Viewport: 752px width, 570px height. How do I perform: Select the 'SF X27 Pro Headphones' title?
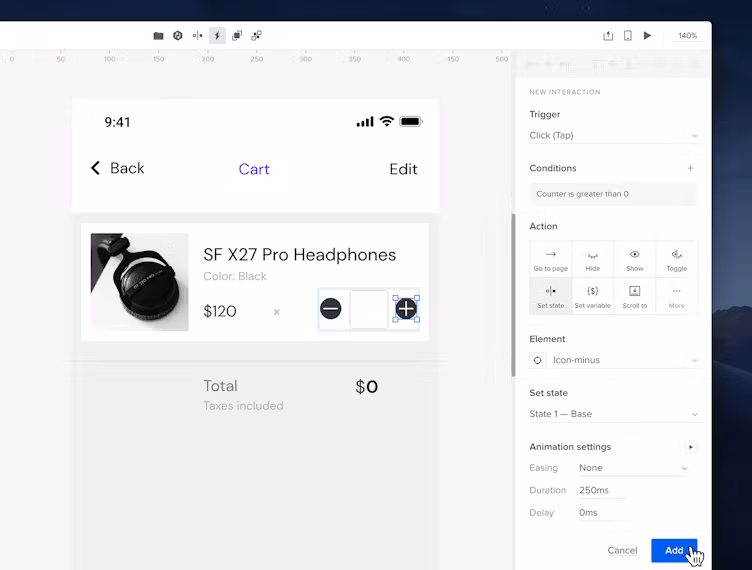point(300,255)
